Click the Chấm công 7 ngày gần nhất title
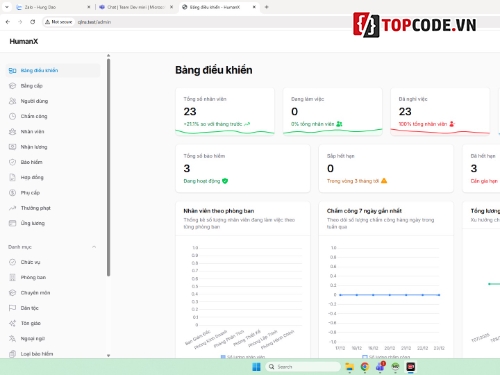This screenshot has height=375, width=500. (x=364, y=211)
